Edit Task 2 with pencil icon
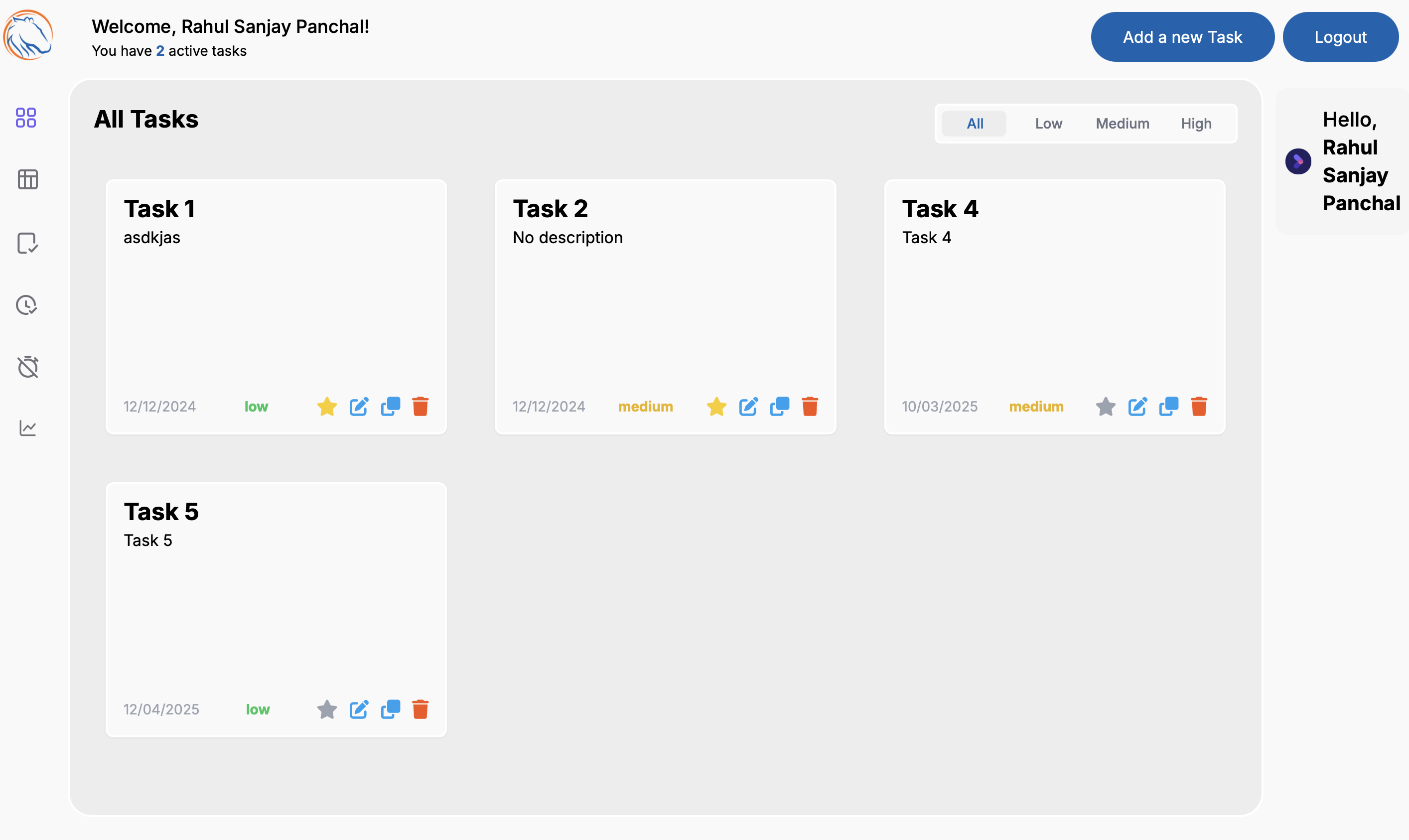Screen dimensions: 1409x840 coord(748,407)
